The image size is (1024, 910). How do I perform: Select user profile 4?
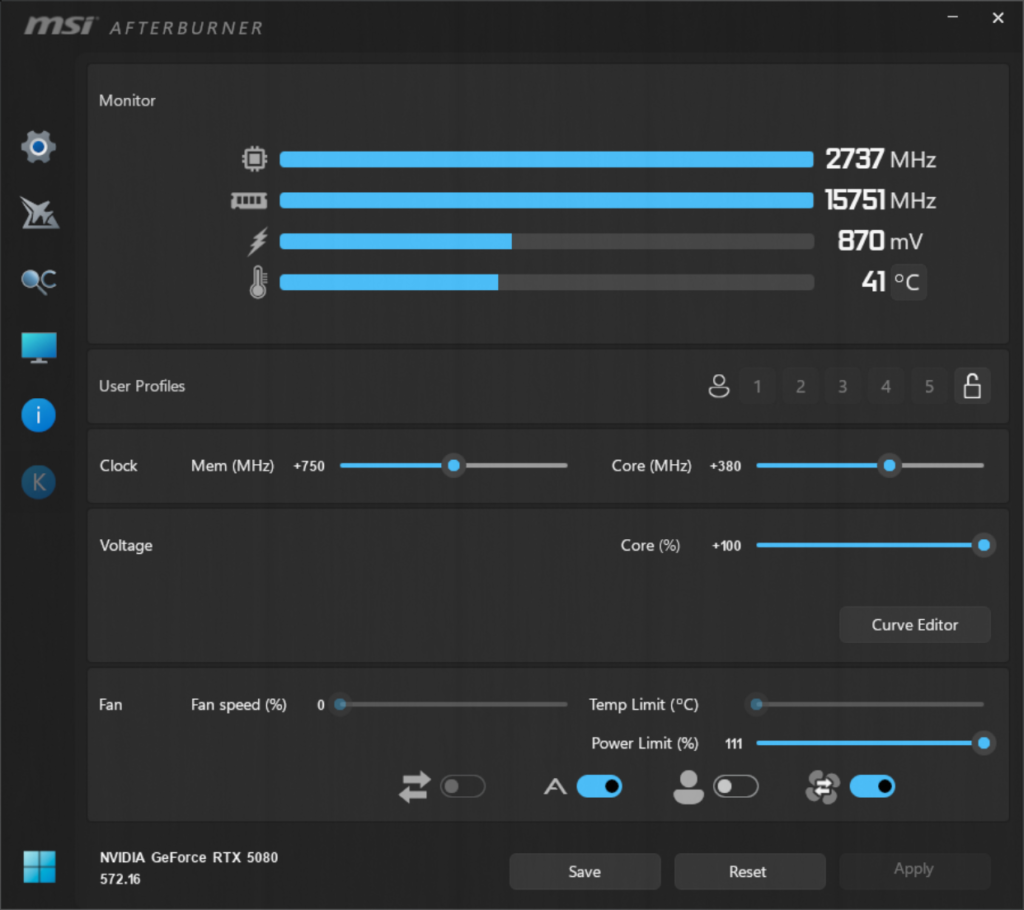pyautogui.click(x=886, y=386)
